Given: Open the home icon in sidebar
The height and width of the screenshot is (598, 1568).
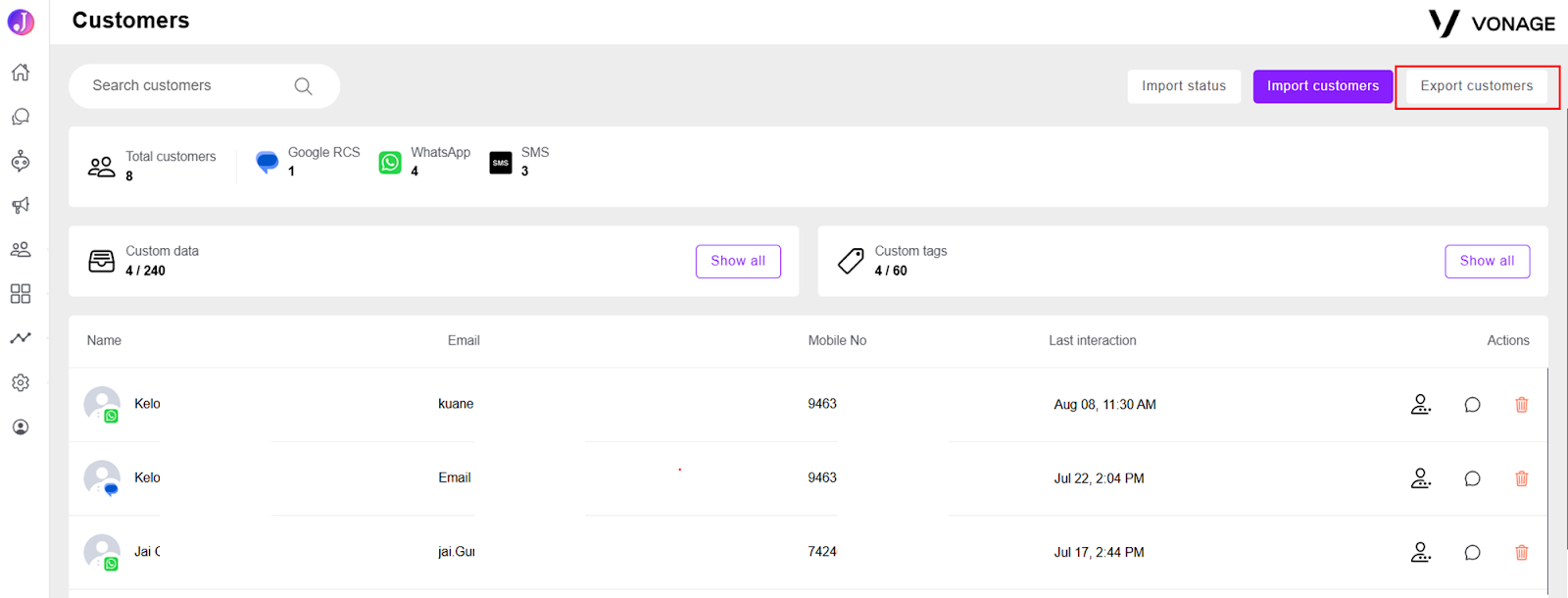Looking at the screenshot, I should tap(21, 73).
